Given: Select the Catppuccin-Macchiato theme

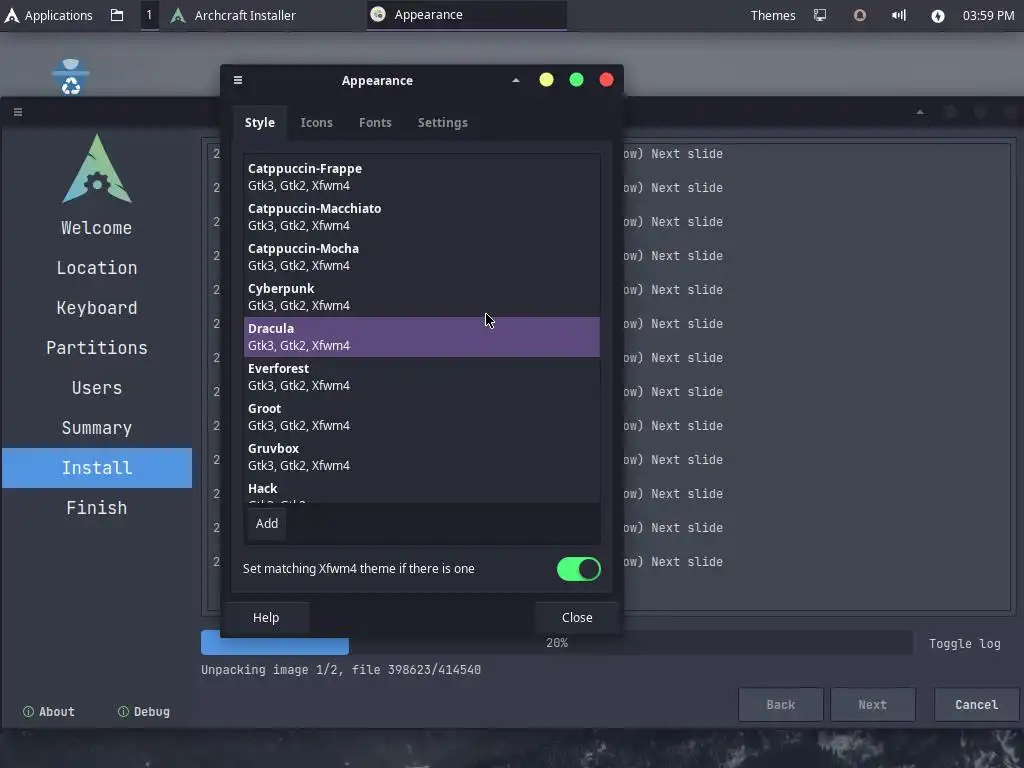Looking at the screenshot, I should [422, 217].
